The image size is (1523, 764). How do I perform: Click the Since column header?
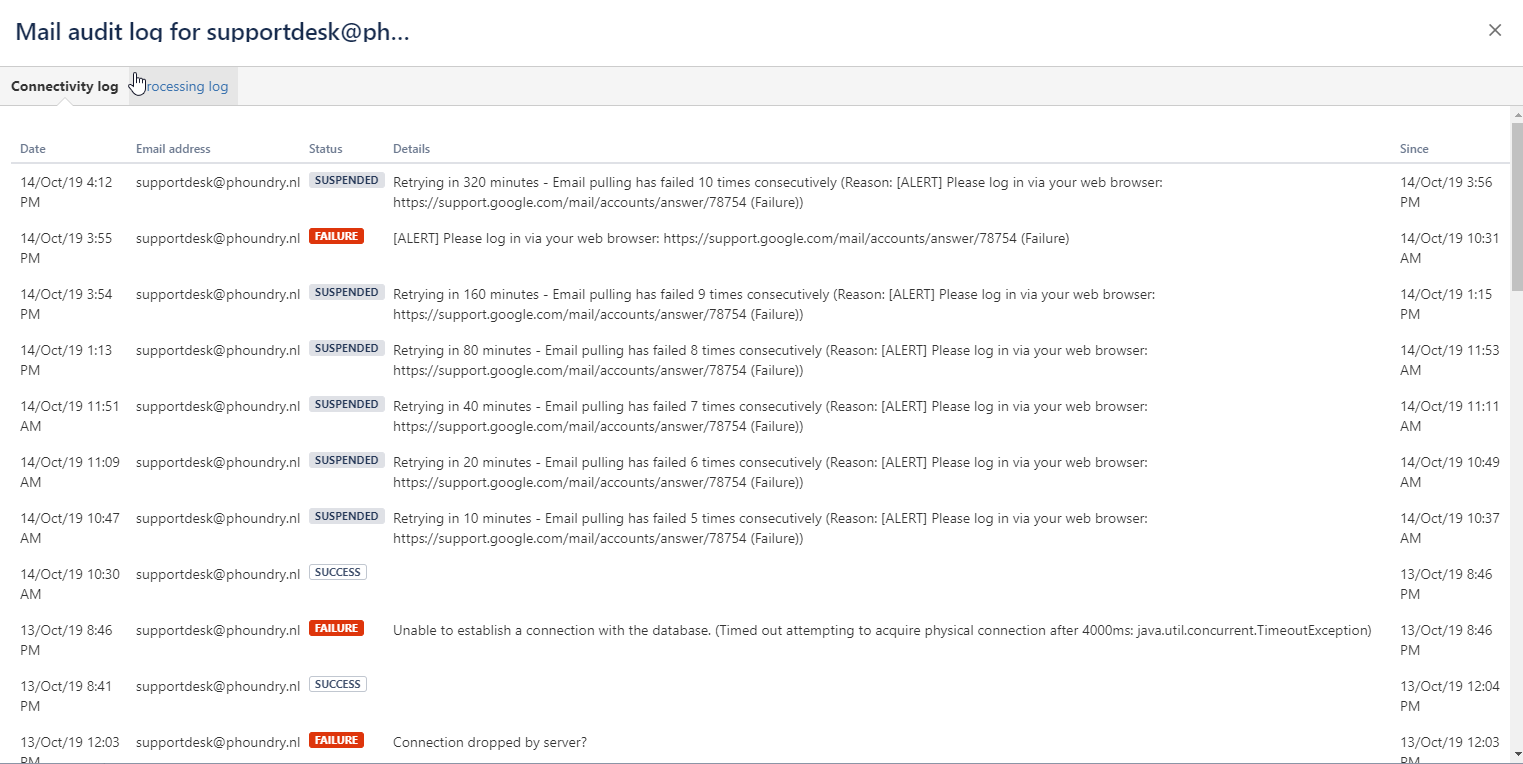point(1414,149)
